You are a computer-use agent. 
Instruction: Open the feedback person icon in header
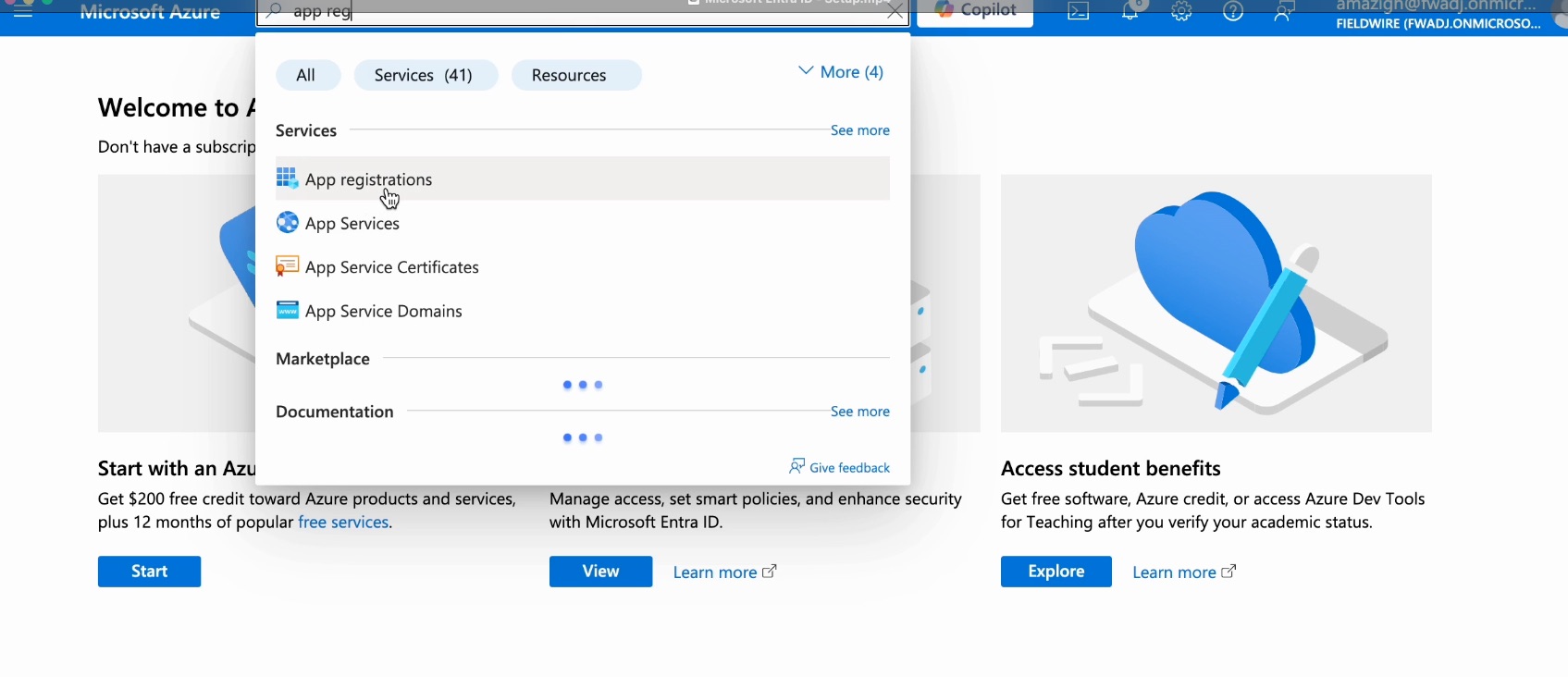[x=1283, y=12]
